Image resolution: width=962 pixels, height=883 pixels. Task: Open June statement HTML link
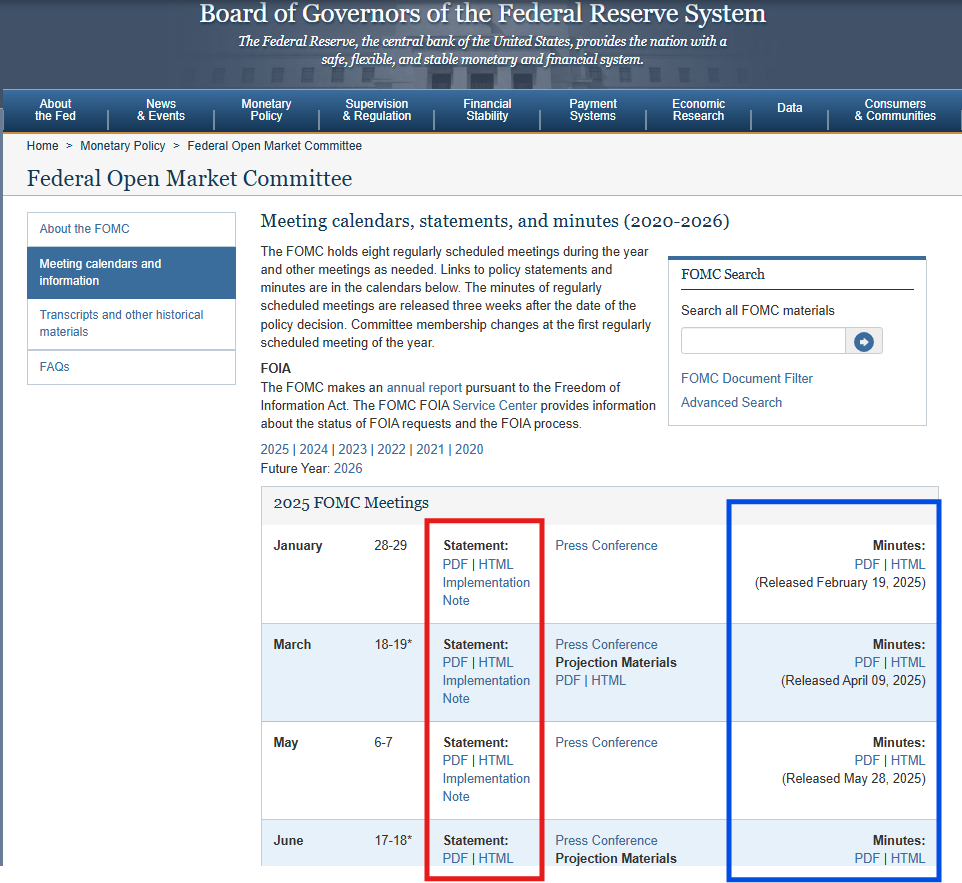(496, 858)
